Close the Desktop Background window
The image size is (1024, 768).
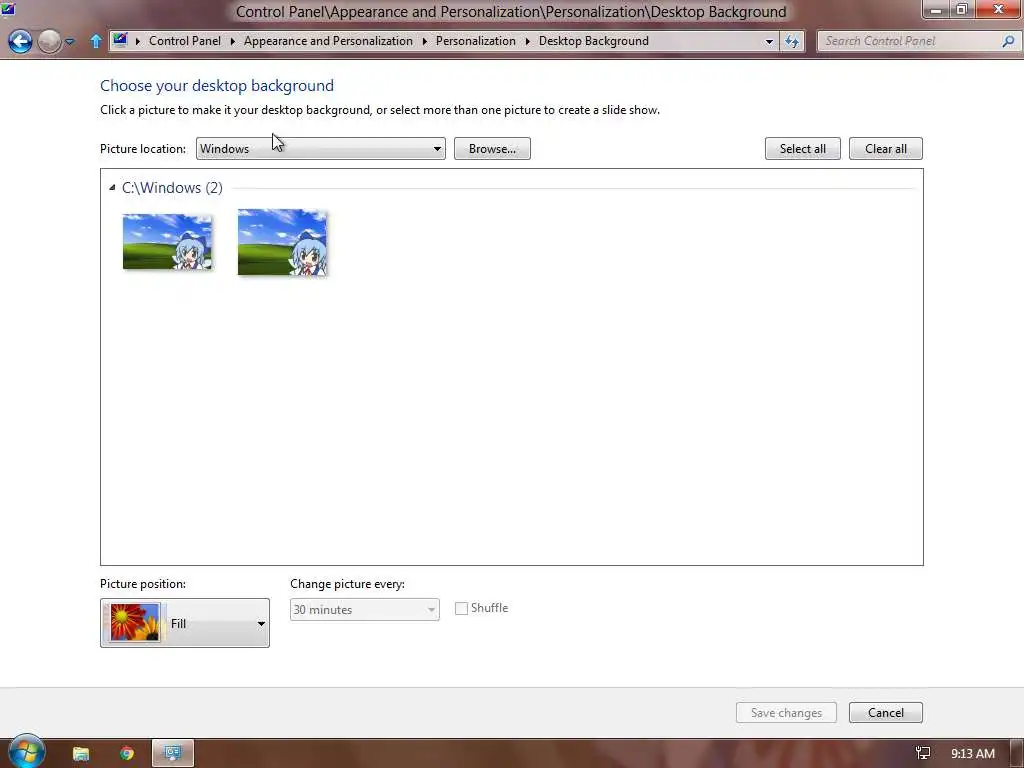pos(998,9)
